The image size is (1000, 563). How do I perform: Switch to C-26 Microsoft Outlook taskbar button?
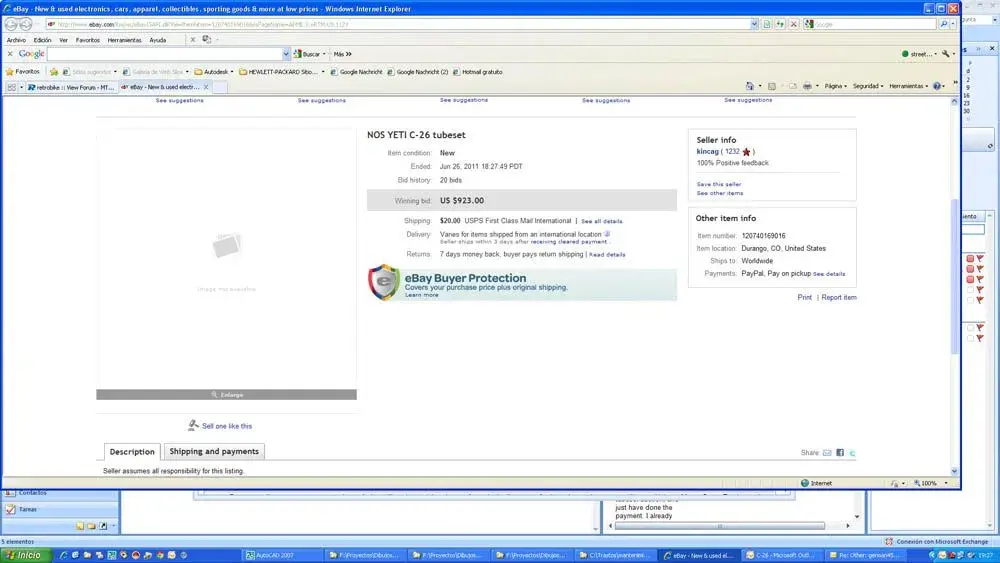(x=783, y=555)
